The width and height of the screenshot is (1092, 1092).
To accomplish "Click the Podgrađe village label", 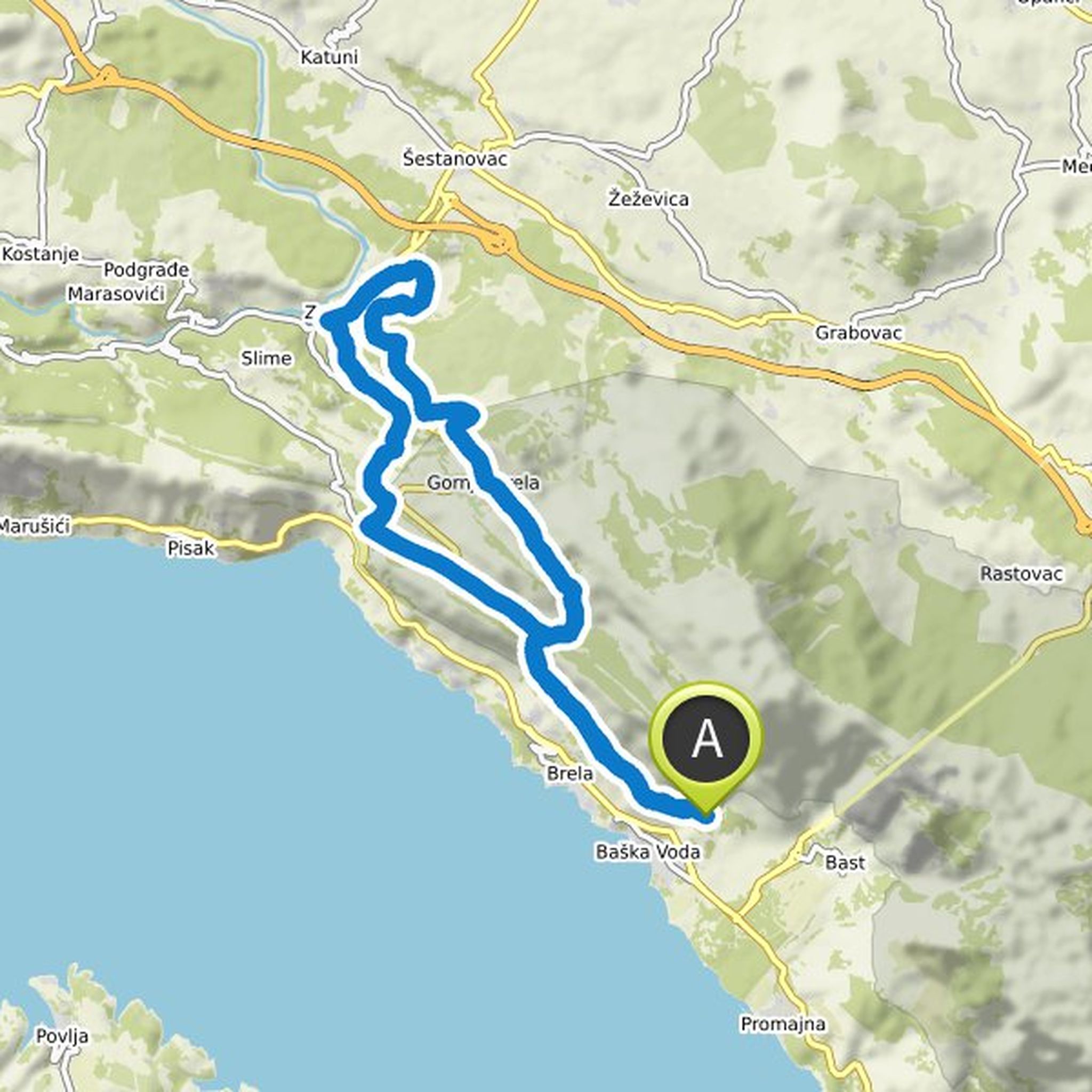I will [x=146, y=270].
